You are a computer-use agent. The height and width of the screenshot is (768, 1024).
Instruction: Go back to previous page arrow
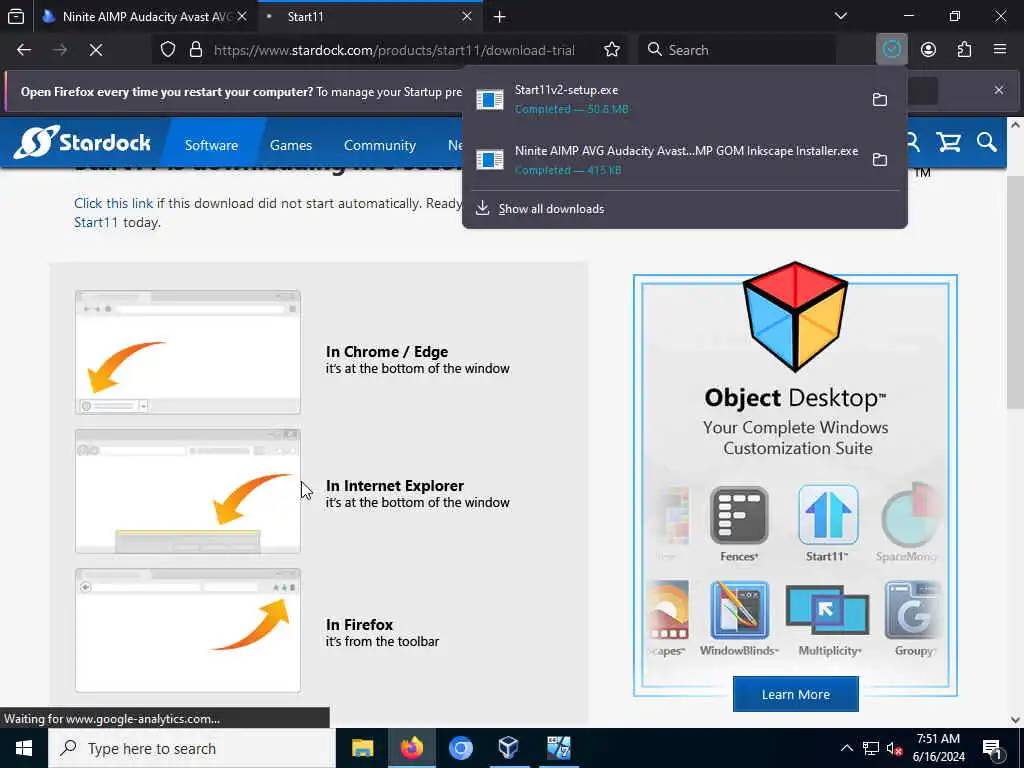tap(24, 50)
